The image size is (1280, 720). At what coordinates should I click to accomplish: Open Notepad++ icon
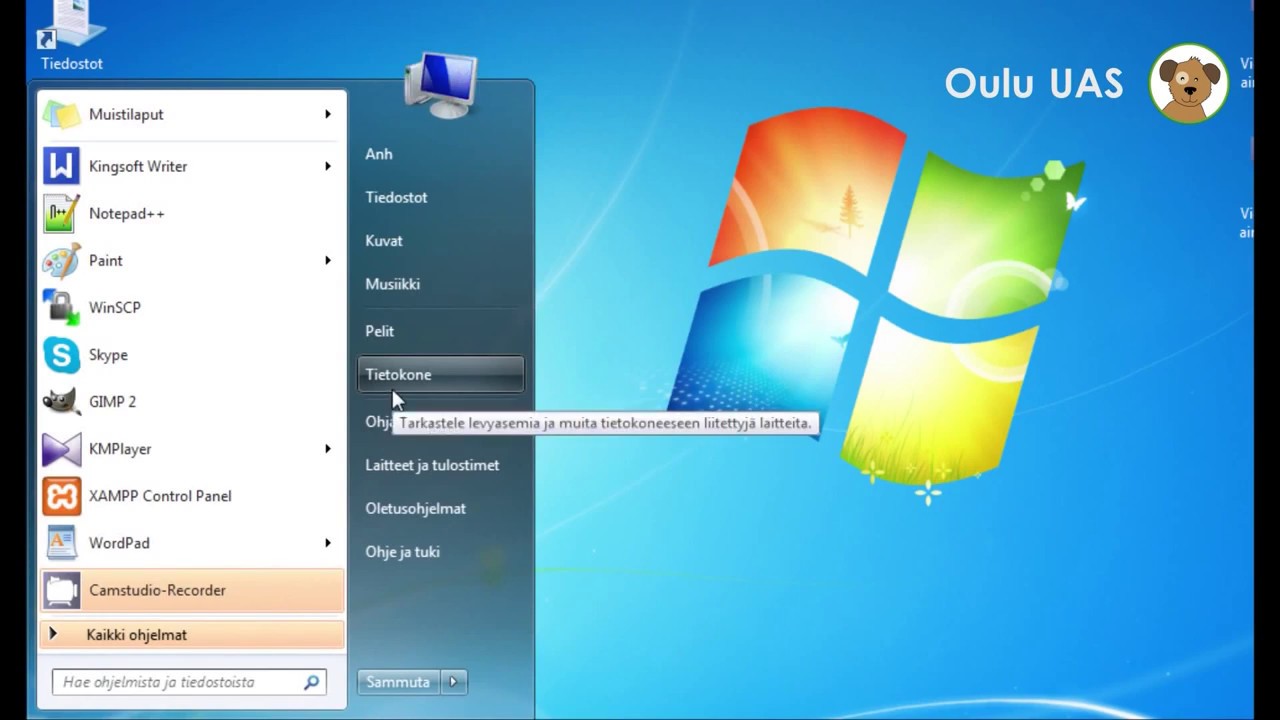click(61, 213)
